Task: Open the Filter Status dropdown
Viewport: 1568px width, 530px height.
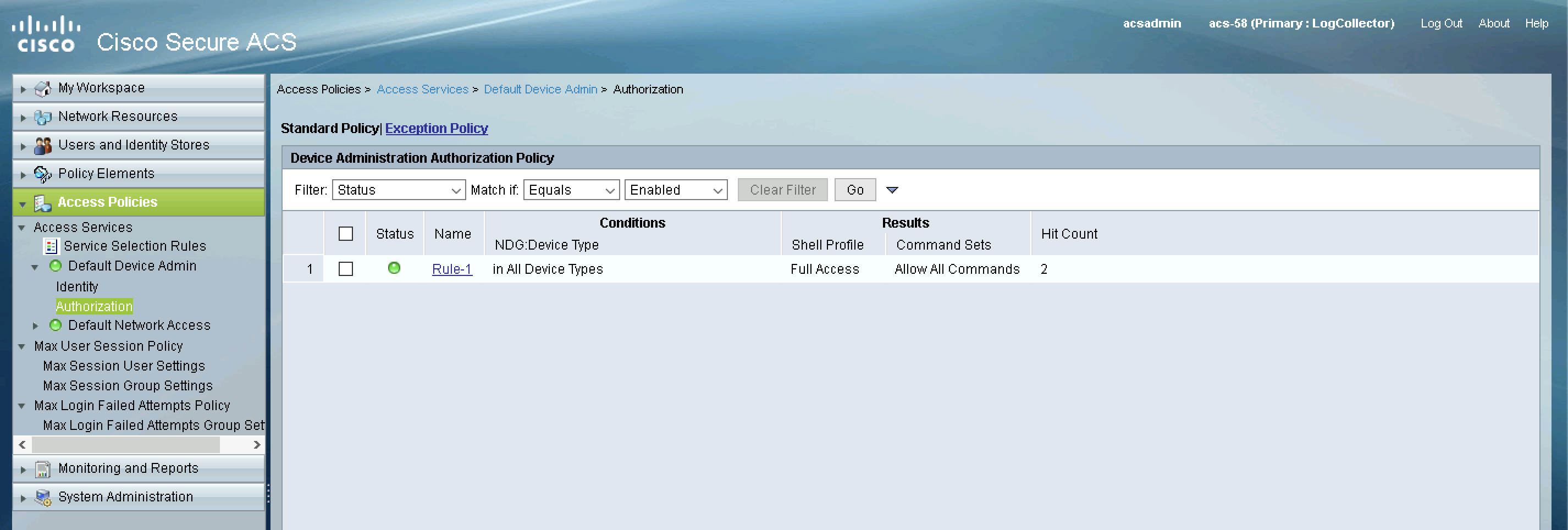Action: tap(398, 190)
